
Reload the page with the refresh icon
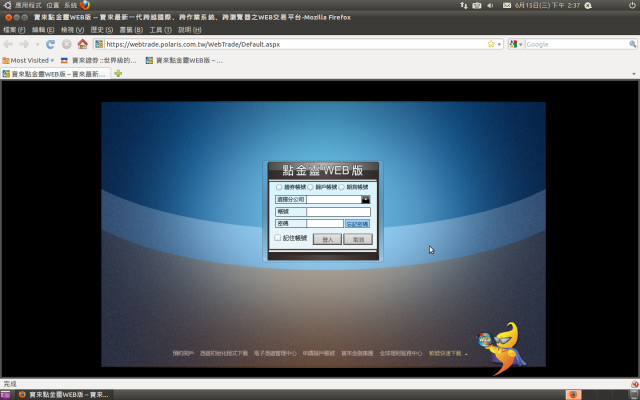(x=50, y=44)
